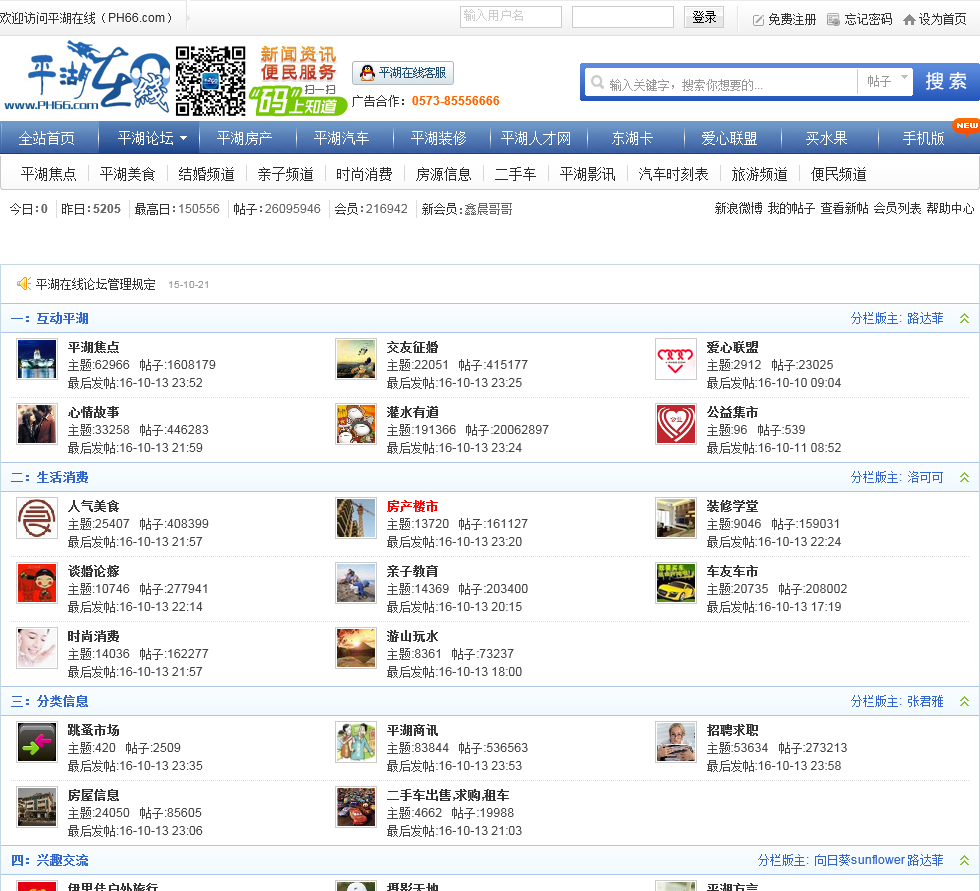
Task: Open the 新浪微博 link
Action: tap(738, 209)
